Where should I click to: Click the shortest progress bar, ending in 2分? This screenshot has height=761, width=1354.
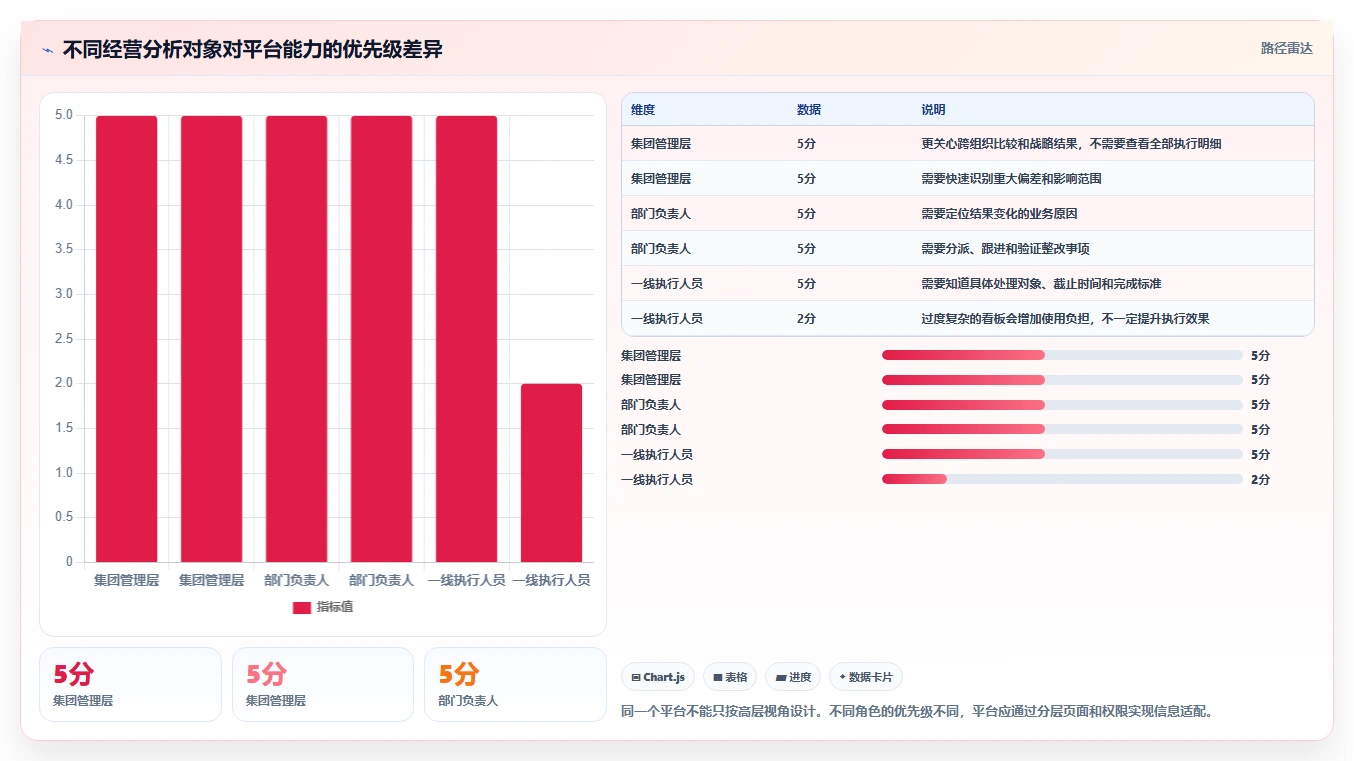[1062, 479]
